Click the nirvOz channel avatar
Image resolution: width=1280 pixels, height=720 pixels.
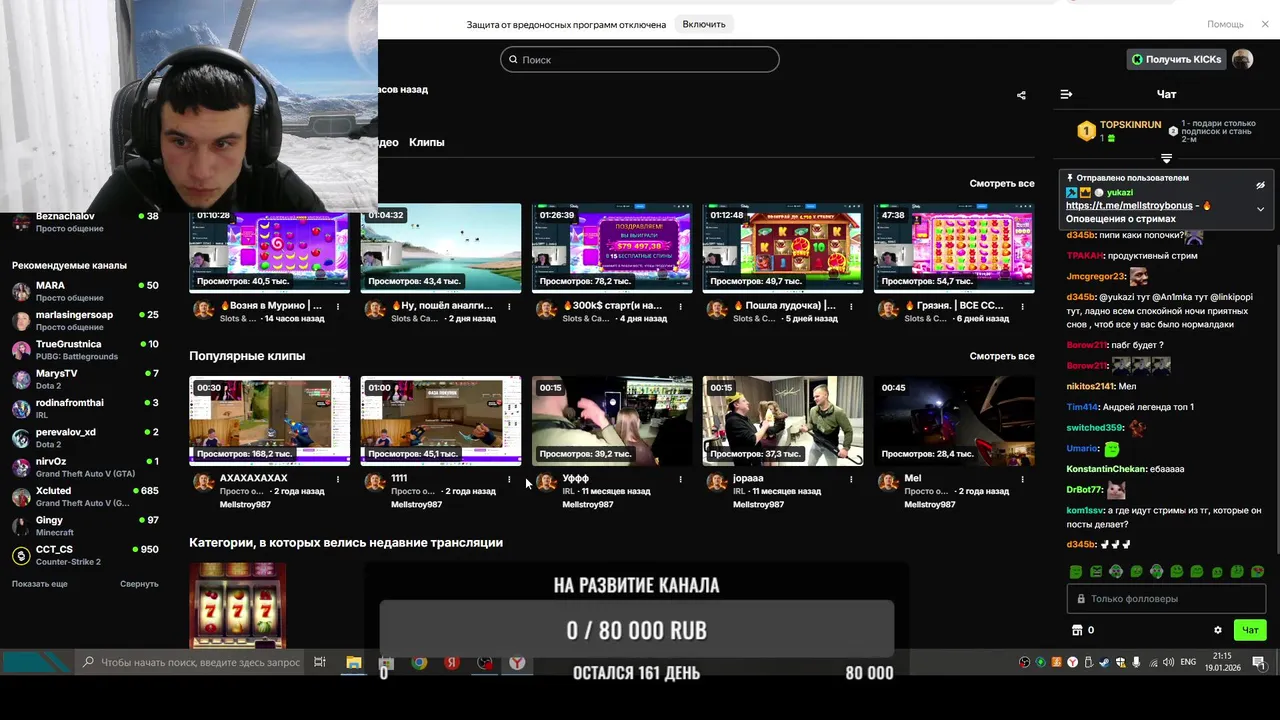tap(21, 467)
